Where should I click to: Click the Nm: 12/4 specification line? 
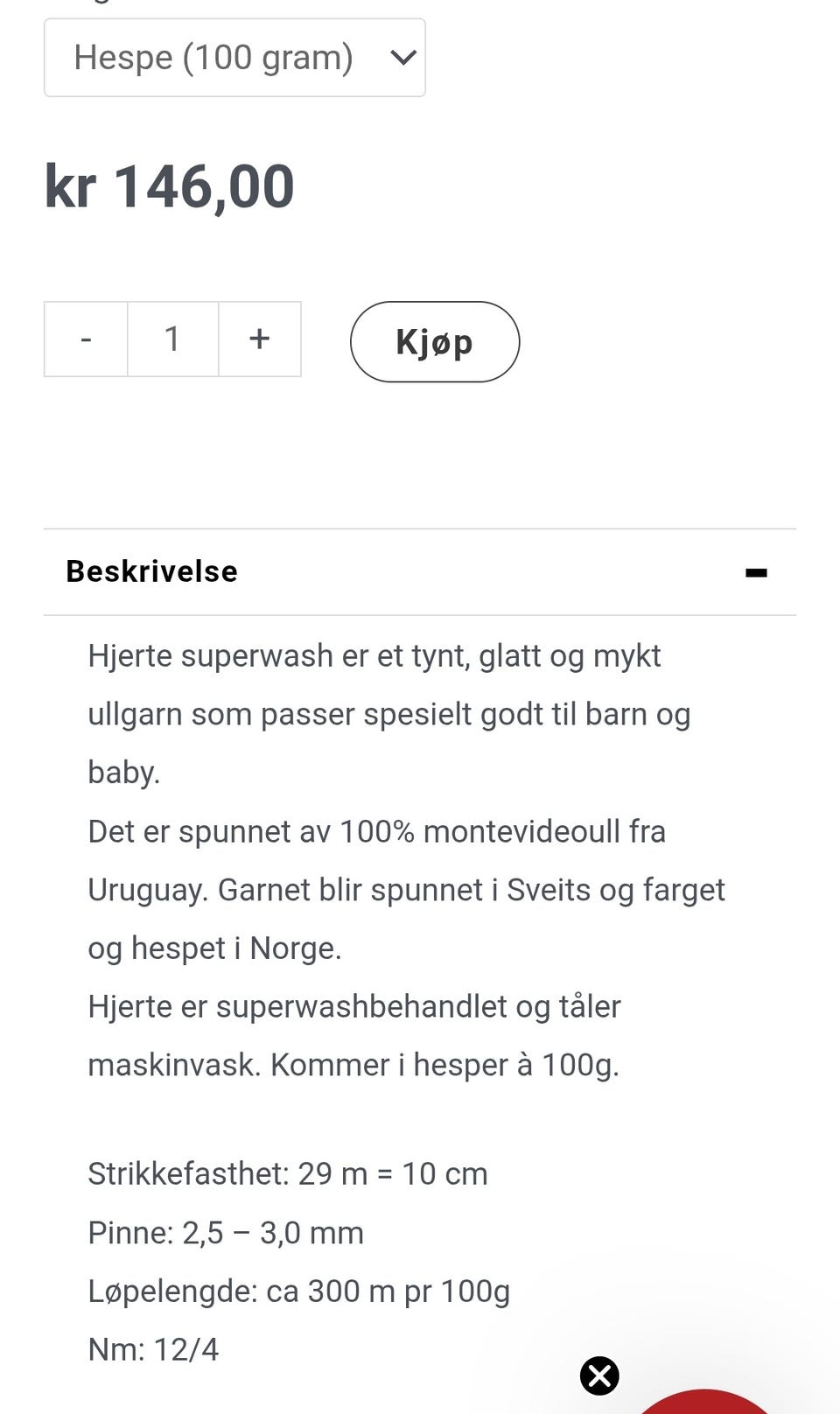click(x=153, y=1349)
